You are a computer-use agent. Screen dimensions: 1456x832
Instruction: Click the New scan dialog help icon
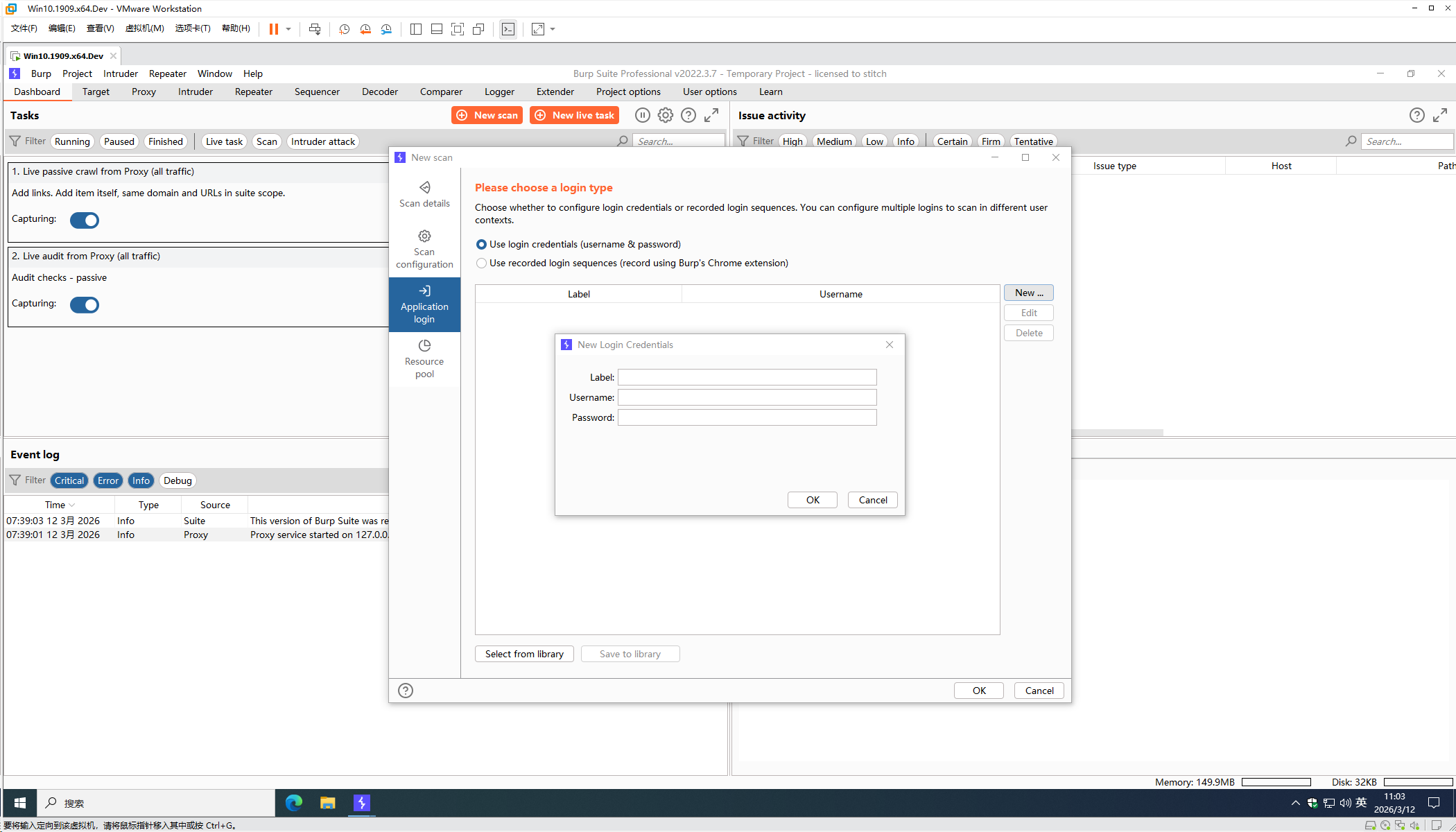pos(406,691)
